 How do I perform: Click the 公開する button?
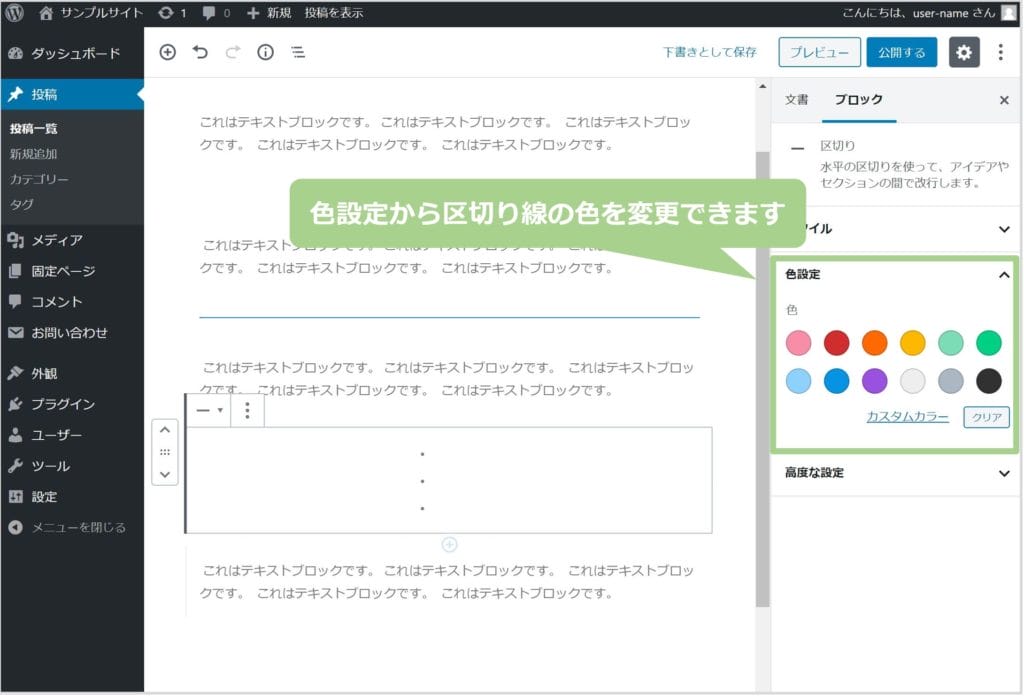click(x=901, y=53)
